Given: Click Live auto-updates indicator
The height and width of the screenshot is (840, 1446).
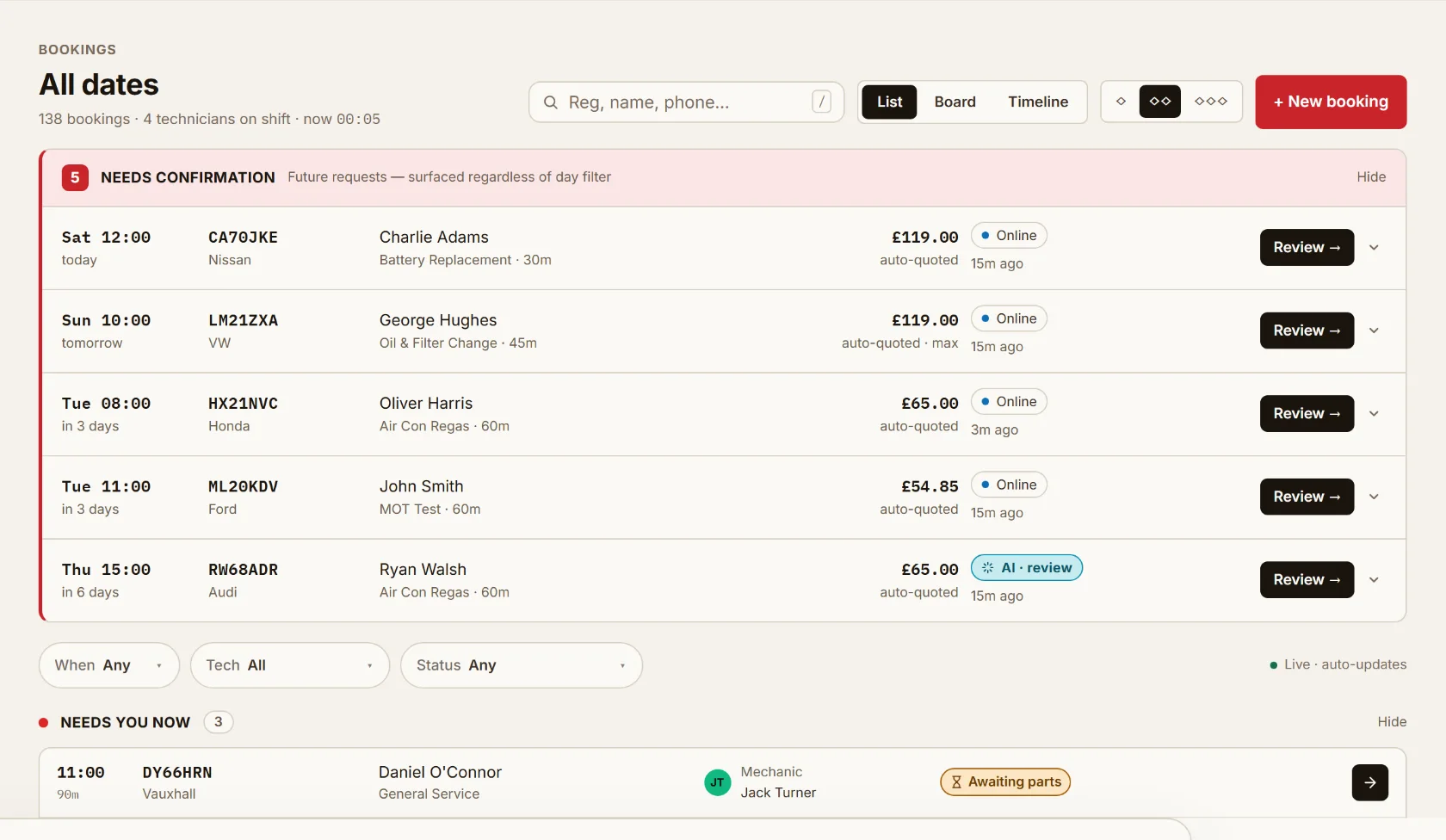Looking at the screenshot, I should point(1338,664).
